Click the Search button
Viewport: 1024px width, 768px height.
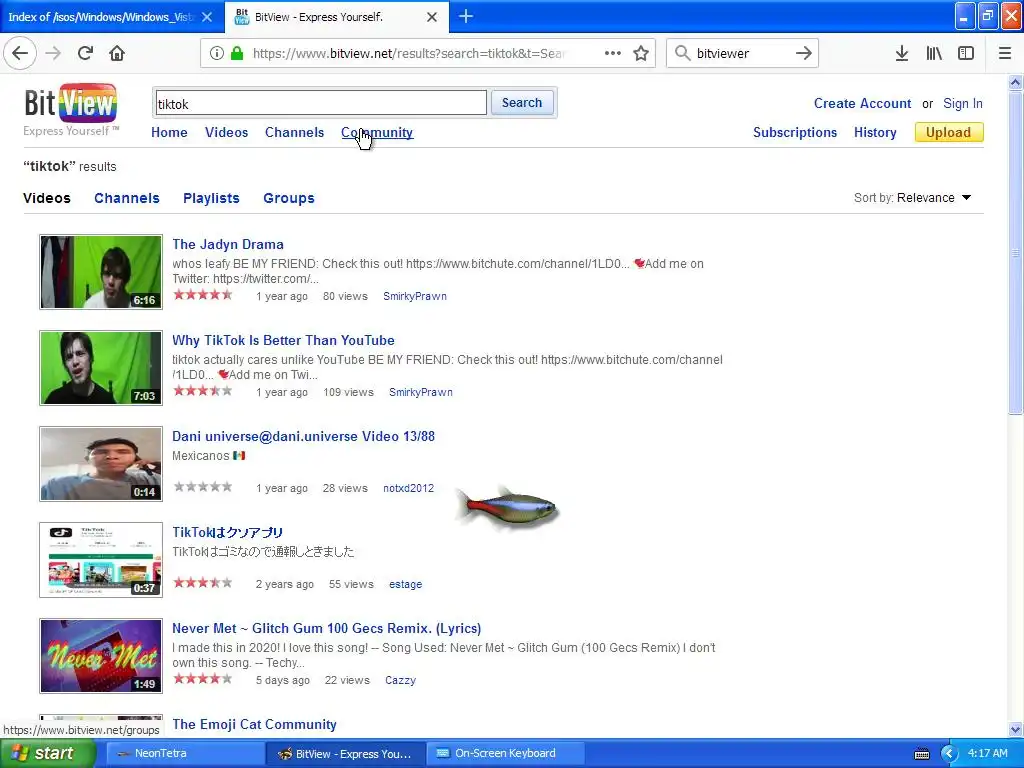pos(522,103)
